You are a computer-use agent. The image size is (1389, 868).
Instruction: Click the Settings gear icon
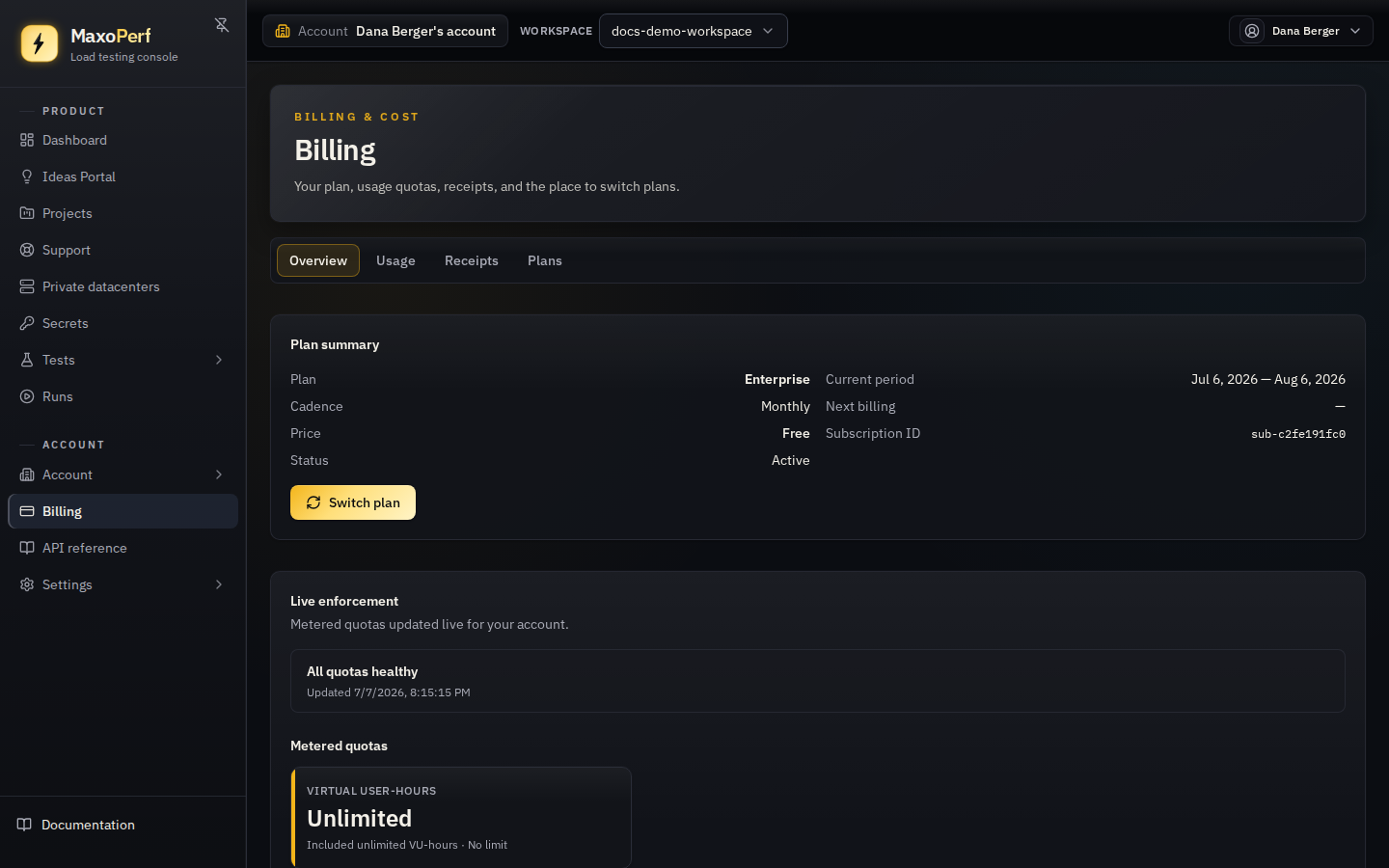tap(27, 584)
